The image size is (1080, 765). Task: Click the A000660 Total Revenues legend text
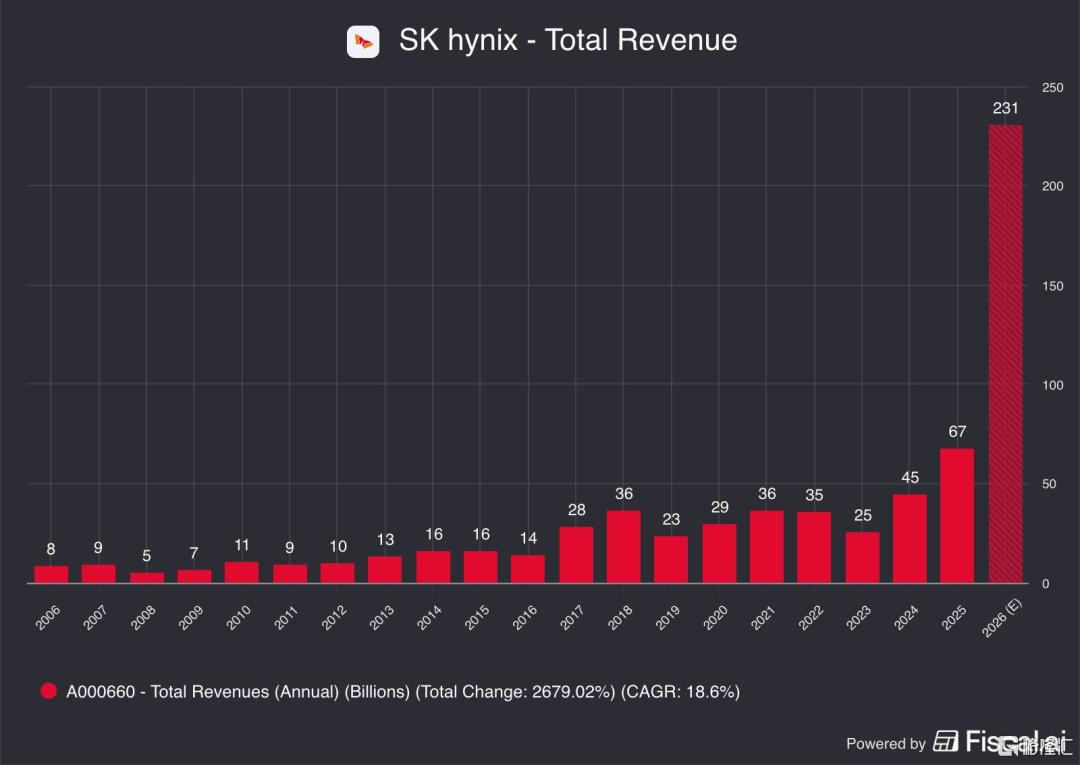tap(403, 691)
